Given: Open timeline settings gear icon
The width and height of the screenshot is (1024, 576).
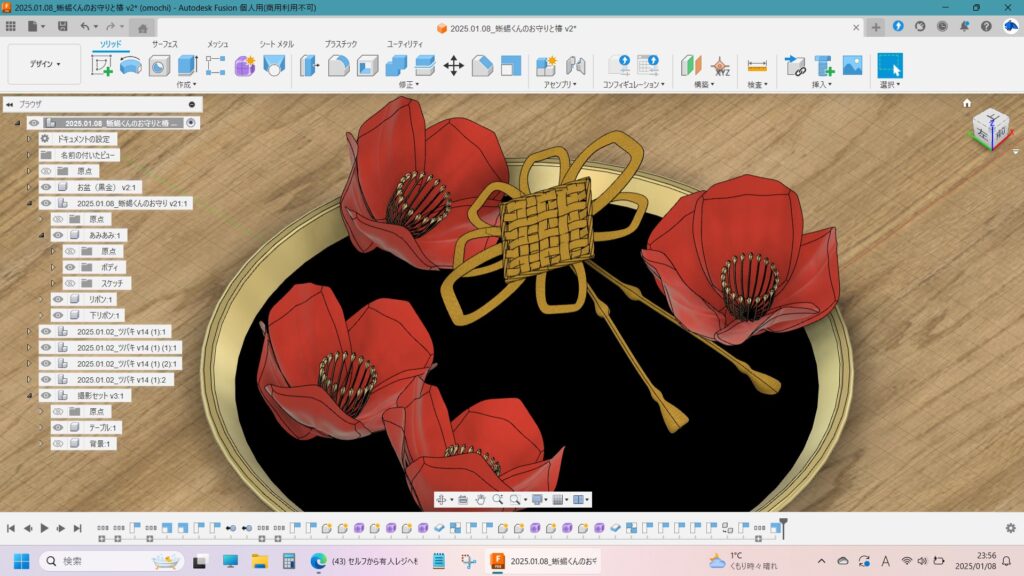Looking at the screenshot, I should coord(1010,528).
